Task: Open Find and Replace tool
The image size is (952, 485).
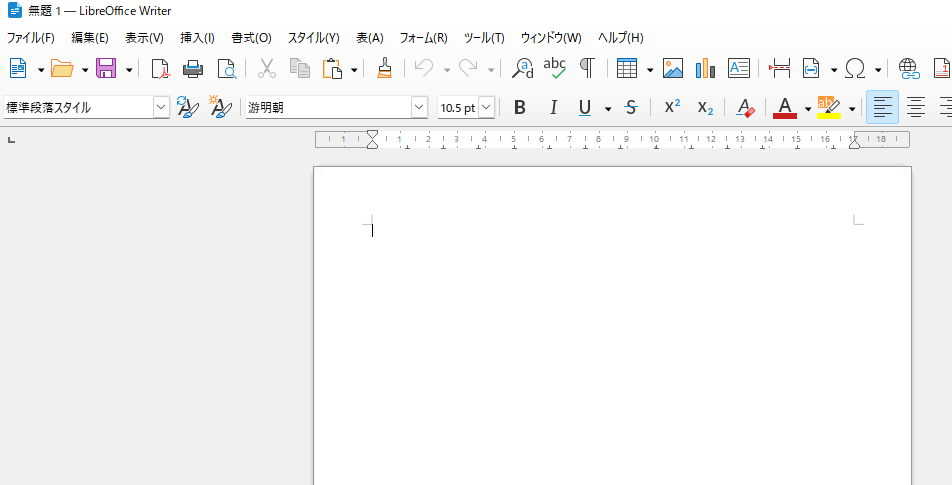Action: click(522, 69)
